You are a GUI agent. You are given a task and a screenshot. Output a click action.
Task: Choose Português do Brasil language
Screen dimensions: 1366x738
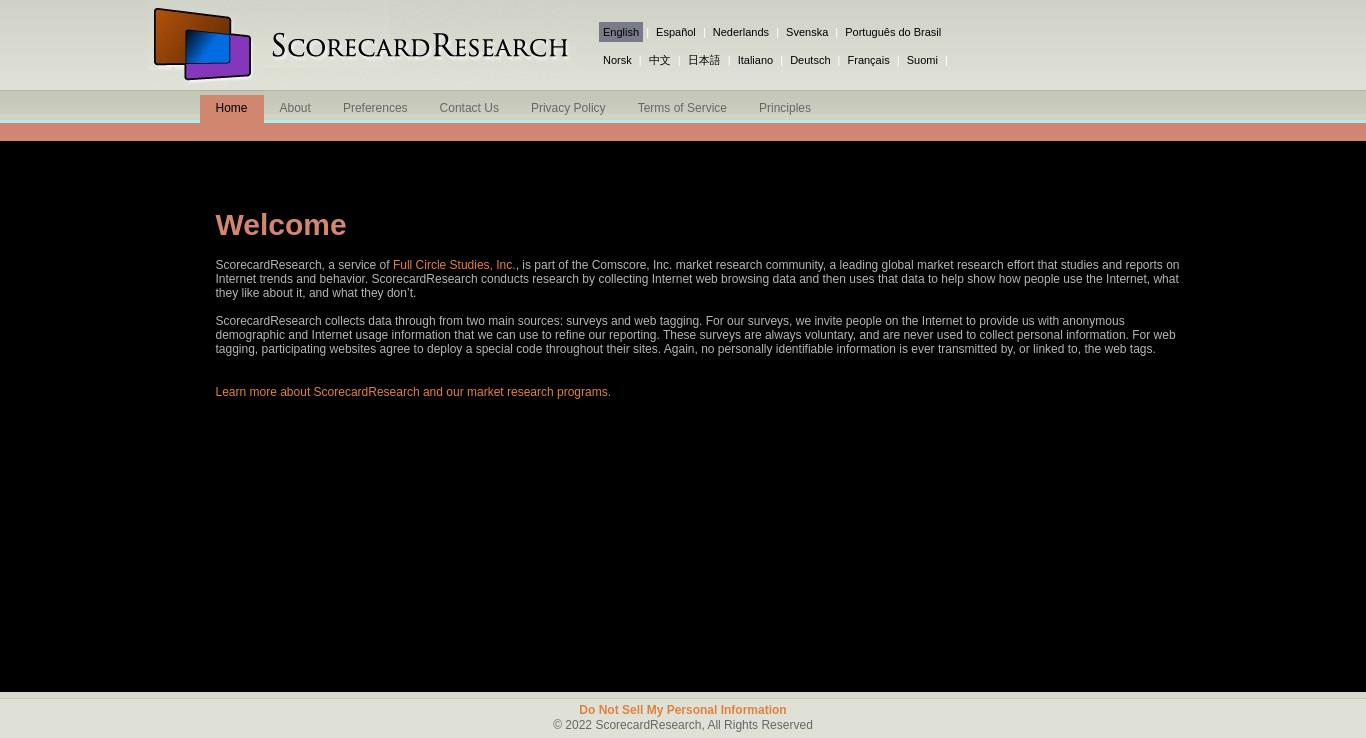(893, 32)
